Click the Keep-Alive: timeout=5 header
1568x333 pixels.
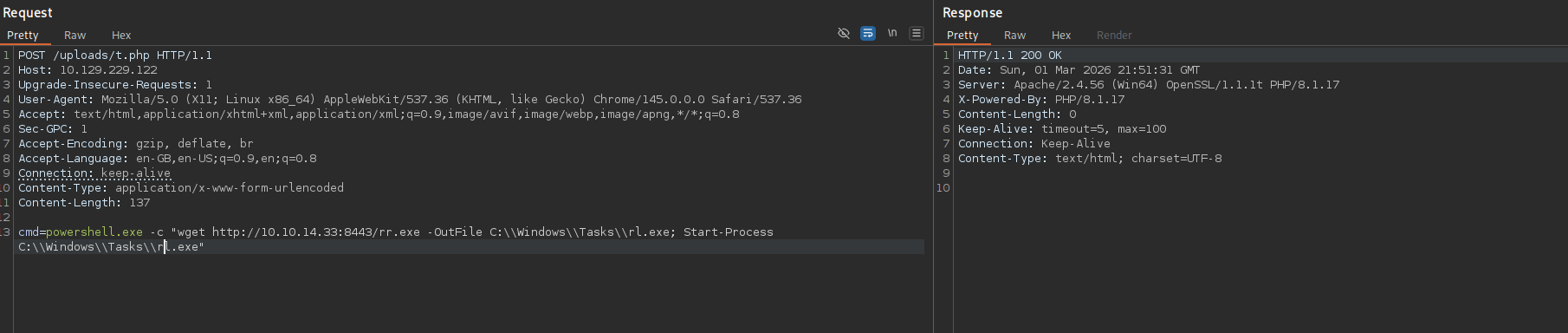click(x=1061, y=128)
